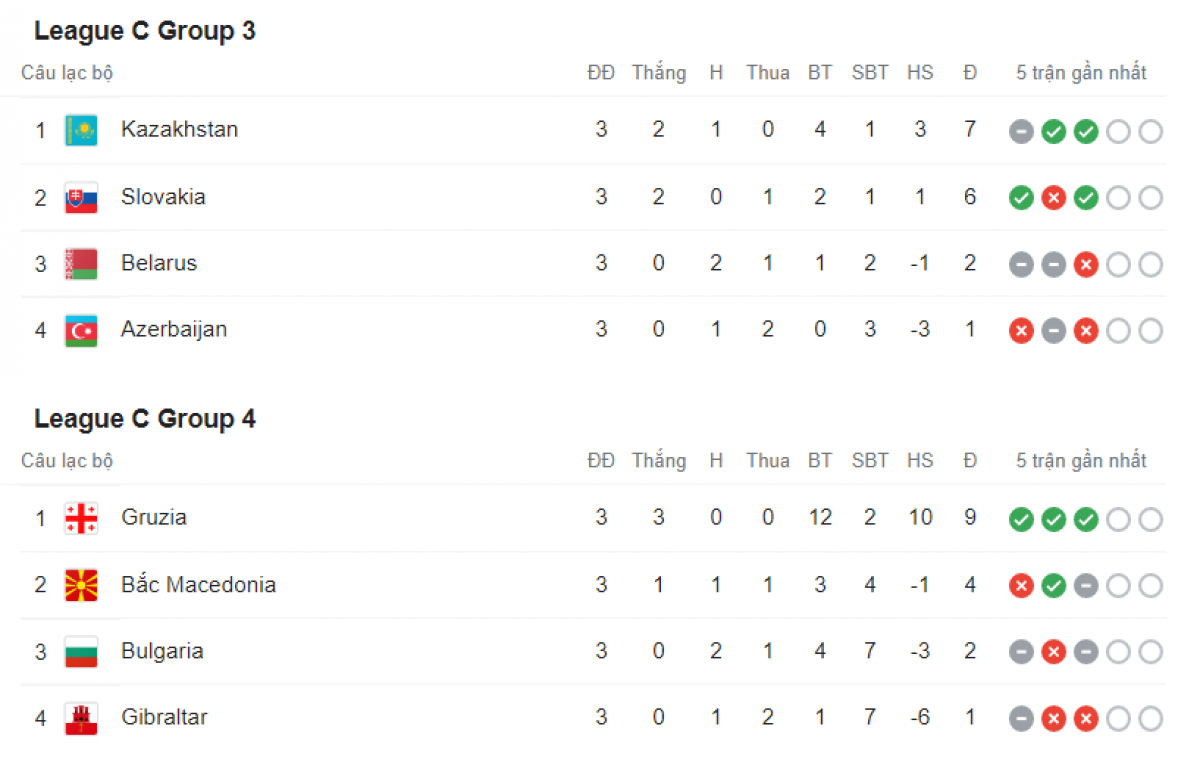Viewport: 1200px width, 773px height.
Task: Click Belarus's red loss result icon
Action: (1086, 265)
